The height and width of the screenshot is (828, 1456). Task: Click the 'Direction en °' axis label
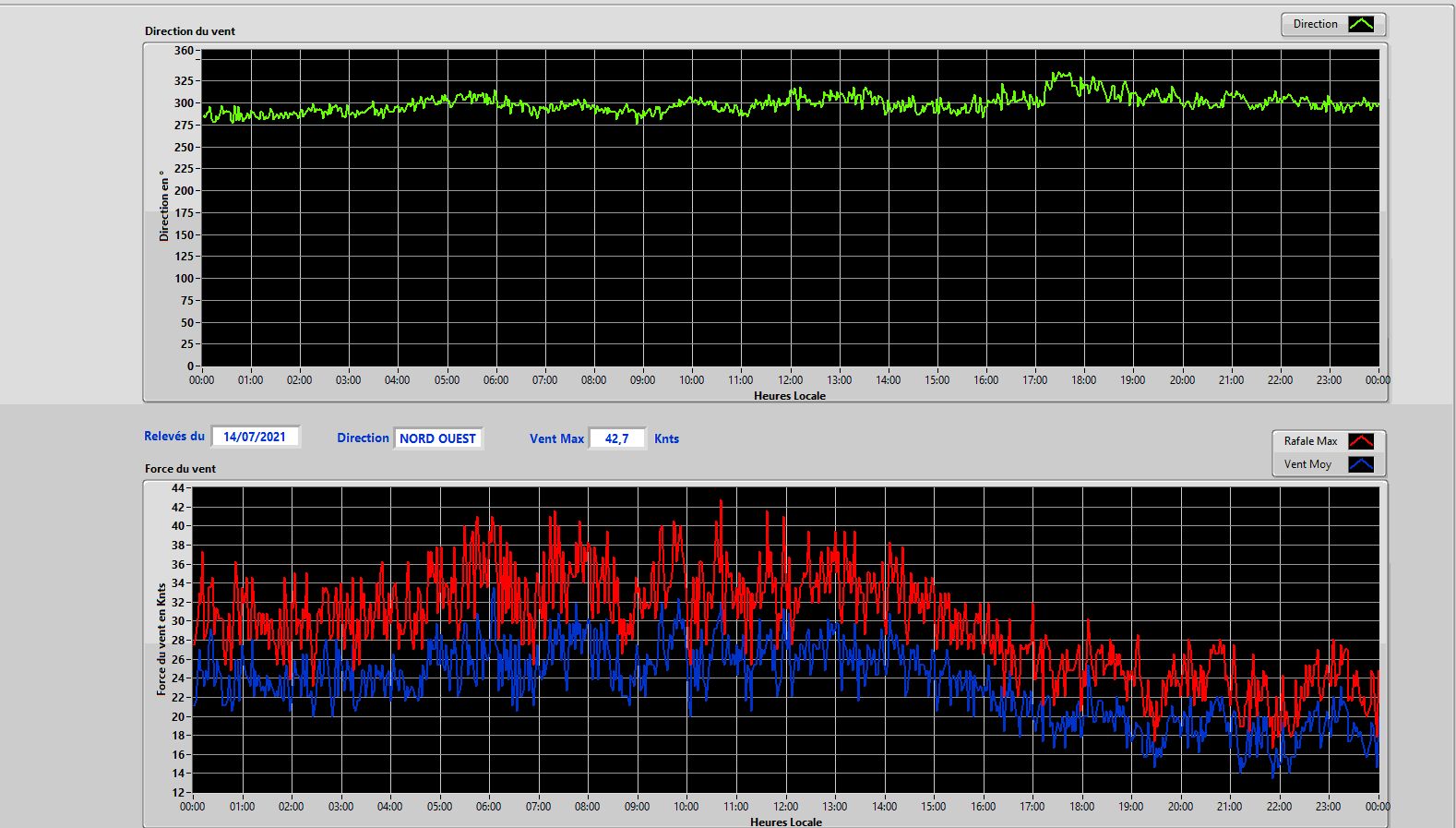163,206
